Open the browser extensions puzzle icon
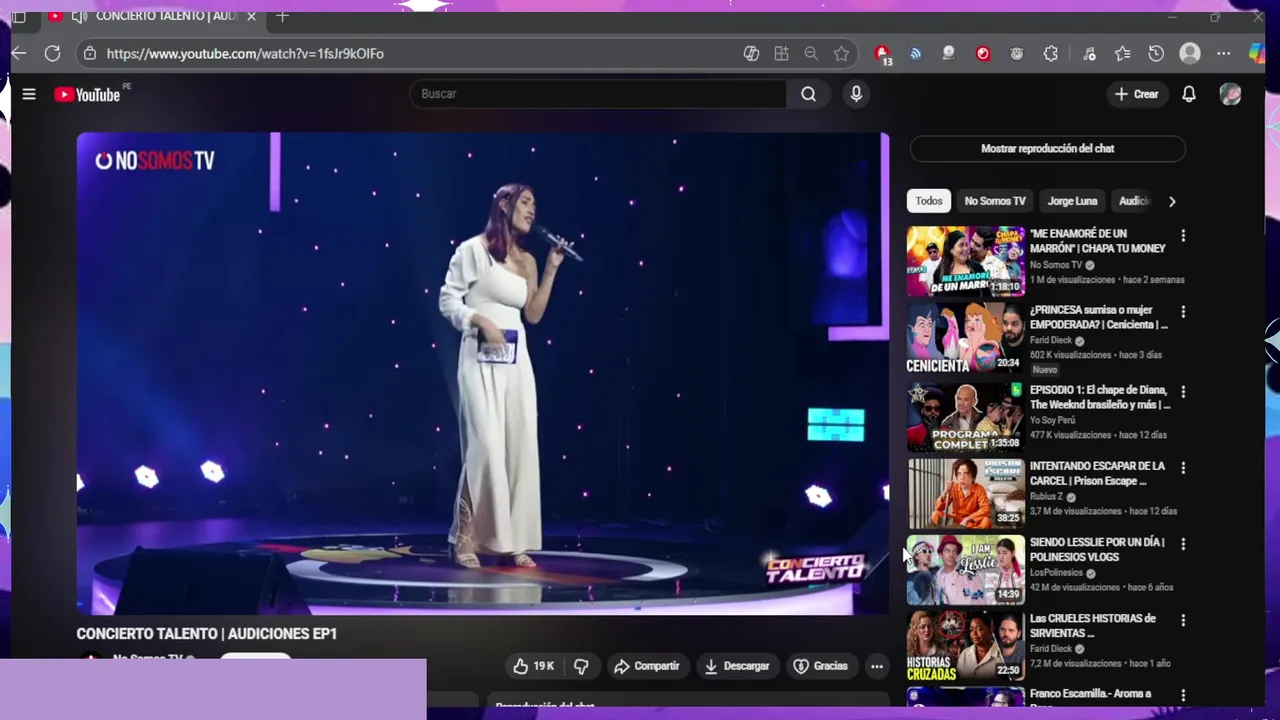This screenshot has width=1280, height=720. pyautogui.click(x=1051, y=54)
